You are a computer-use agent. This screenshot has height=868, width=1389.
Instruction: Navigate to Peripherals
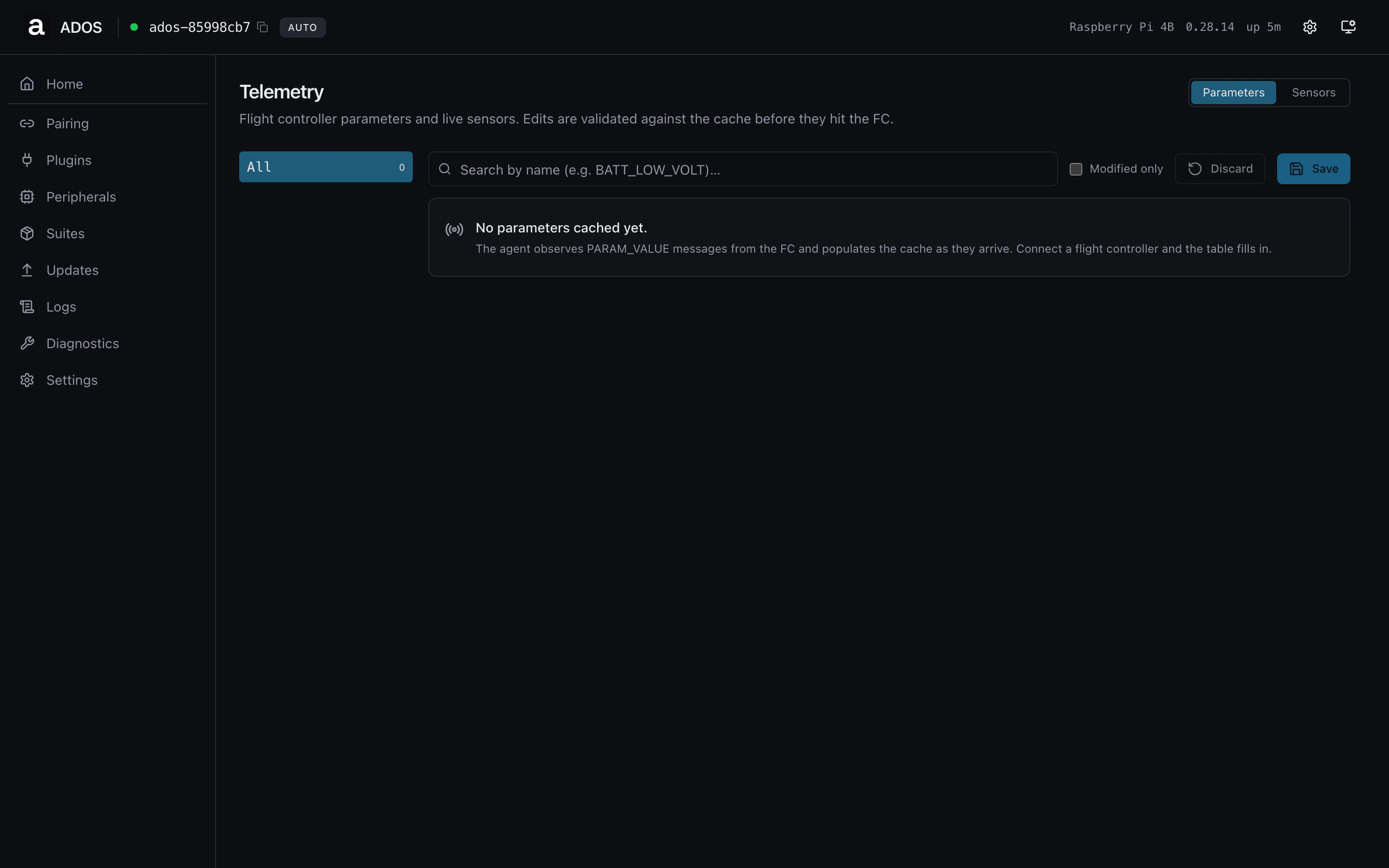[x=108, y=197]
